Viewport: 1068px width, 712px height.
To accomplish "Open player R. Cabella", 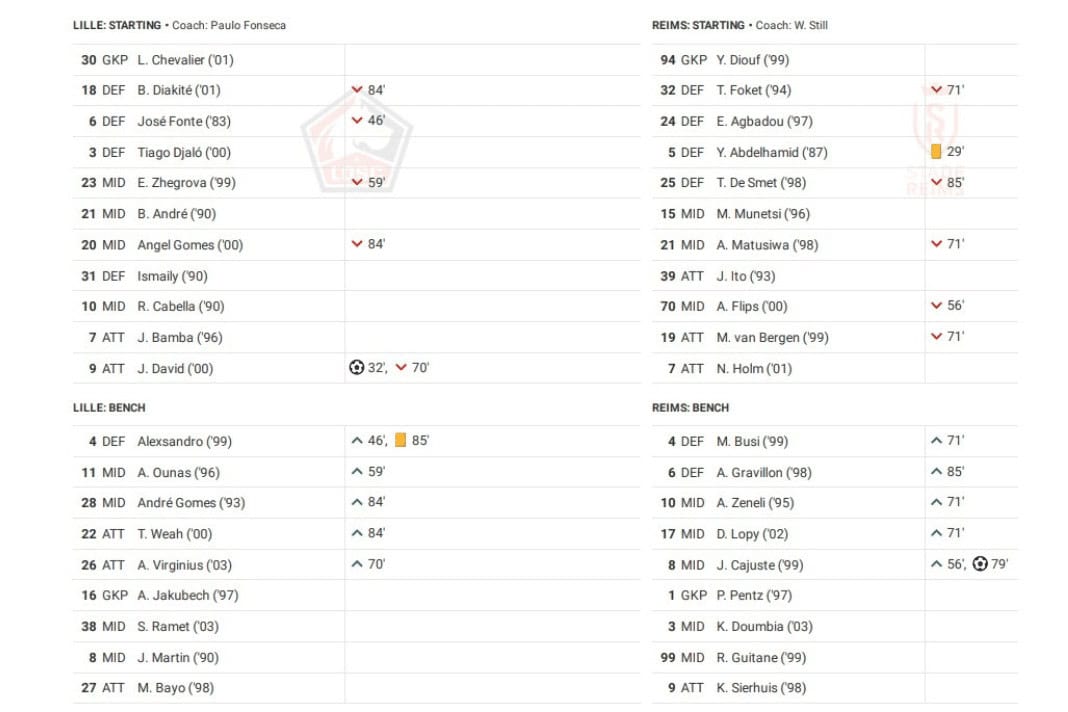I will point(180,307).
